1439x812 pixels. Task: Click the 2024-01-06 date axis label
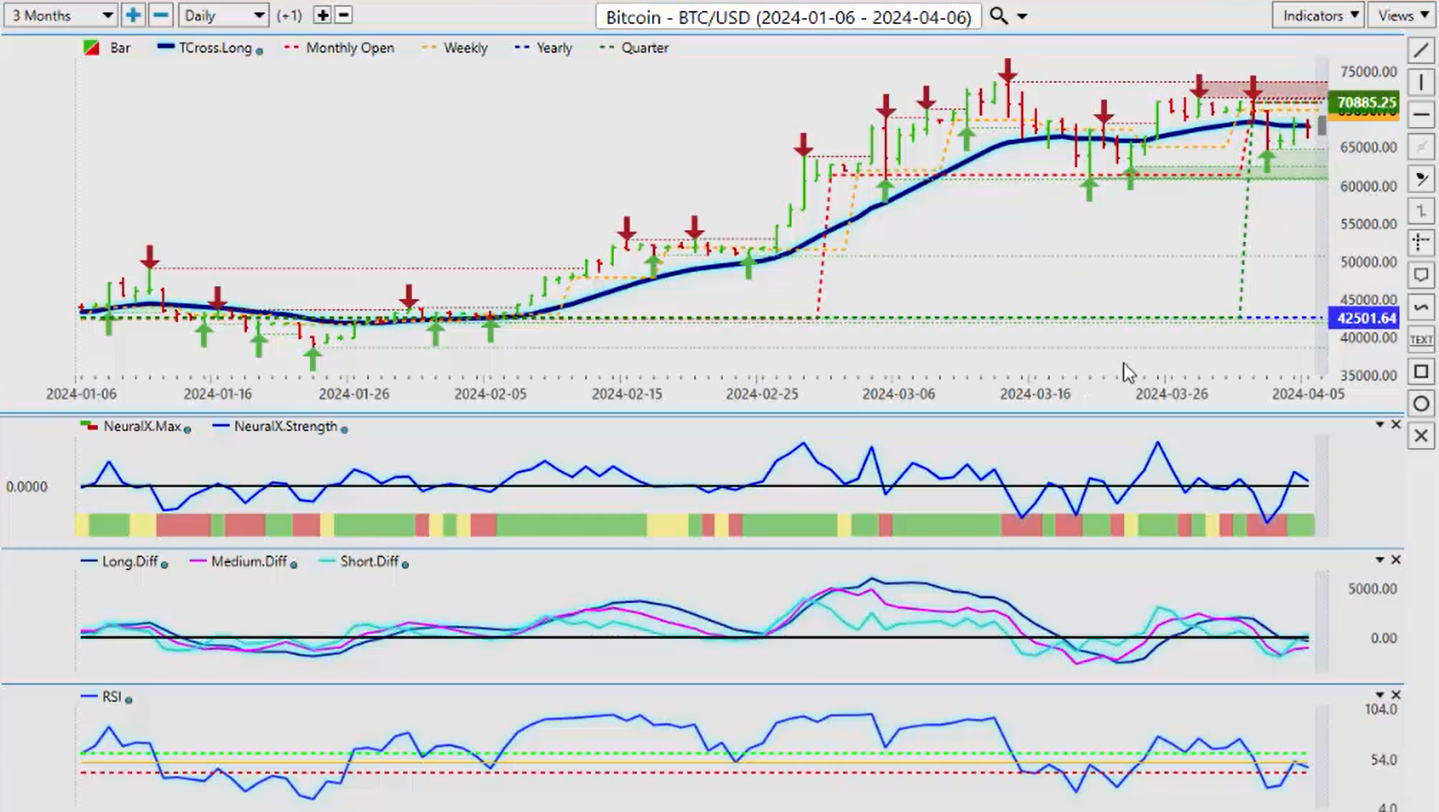80,394
